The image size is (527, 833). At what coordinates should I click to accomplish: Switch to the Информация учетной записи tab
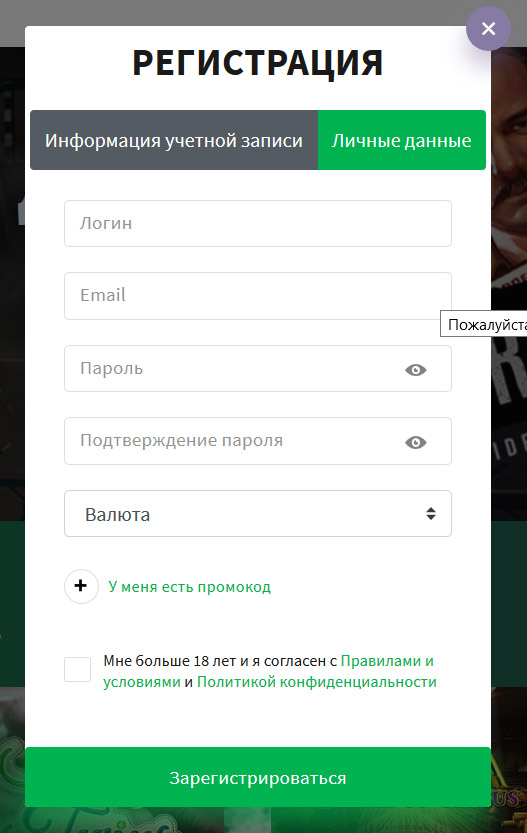tap(174, 140)
